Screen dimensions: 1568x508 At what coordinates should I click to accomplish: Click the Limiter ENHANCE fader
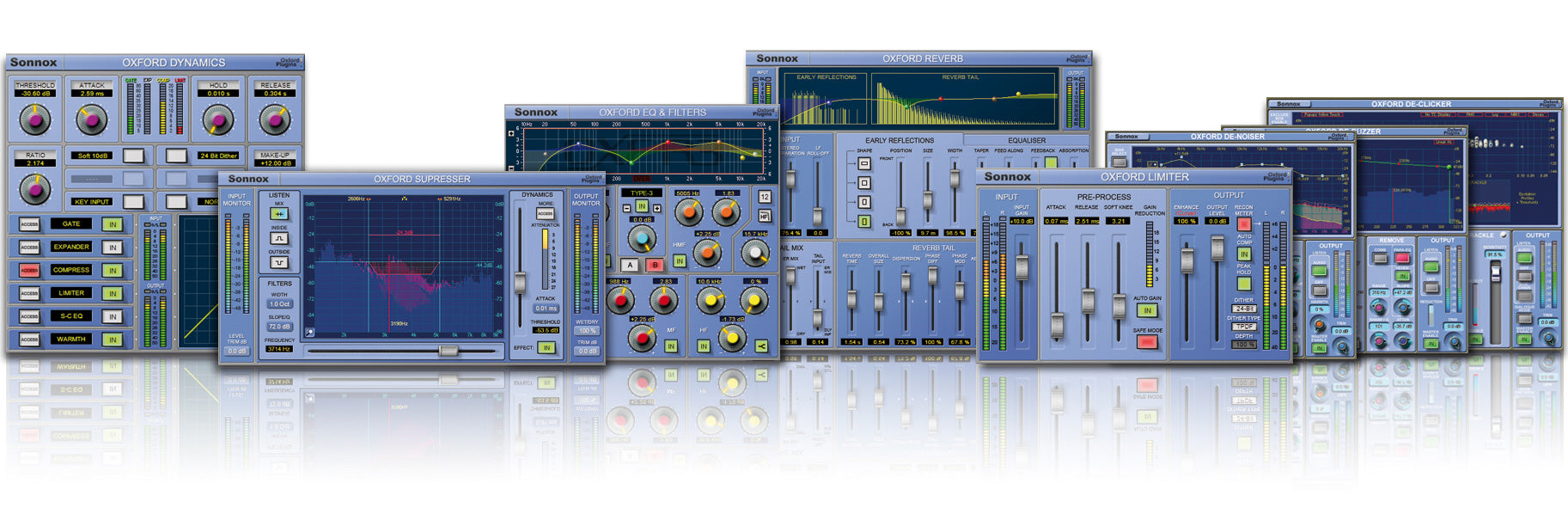pos(1187,260)
